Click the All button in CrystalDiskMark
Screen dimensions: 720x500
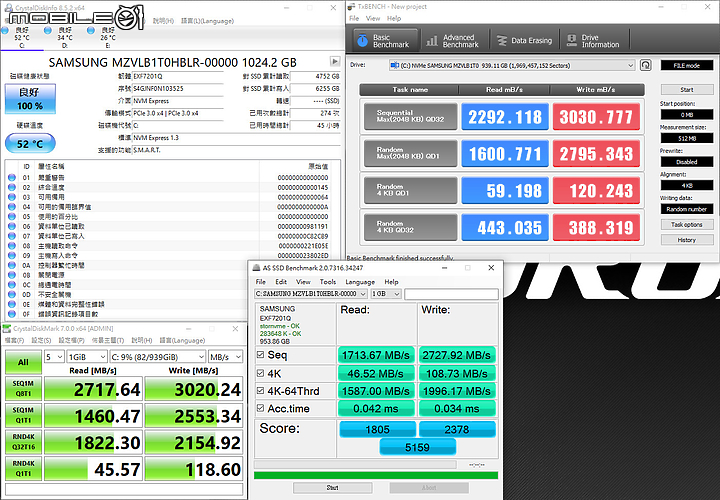point(23,362)
